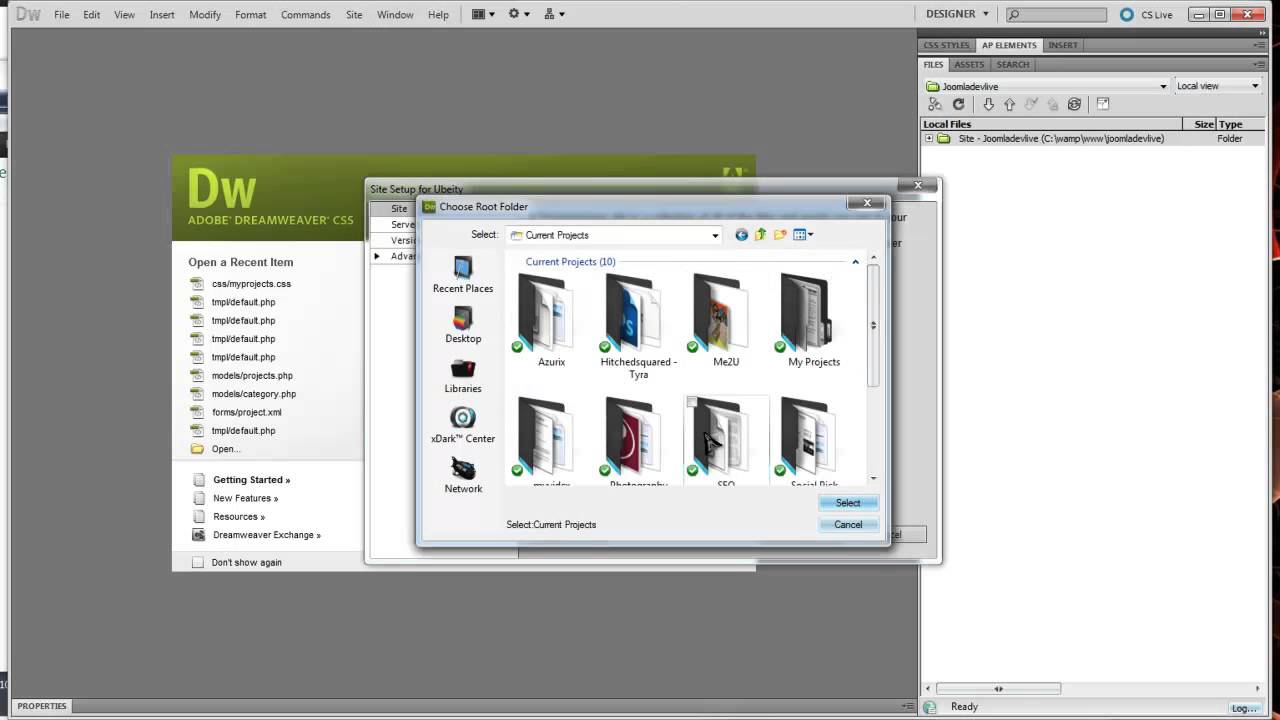Select the Azurix folder
This screenshot has height=720, width=1280.
(547, 321)
